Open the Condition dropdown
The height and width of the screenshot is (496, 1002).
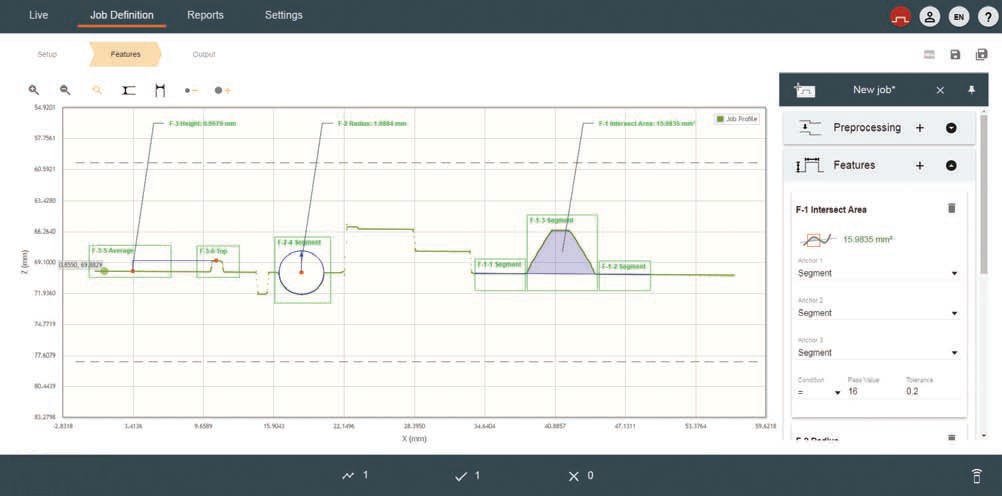[x=819, y=392]
